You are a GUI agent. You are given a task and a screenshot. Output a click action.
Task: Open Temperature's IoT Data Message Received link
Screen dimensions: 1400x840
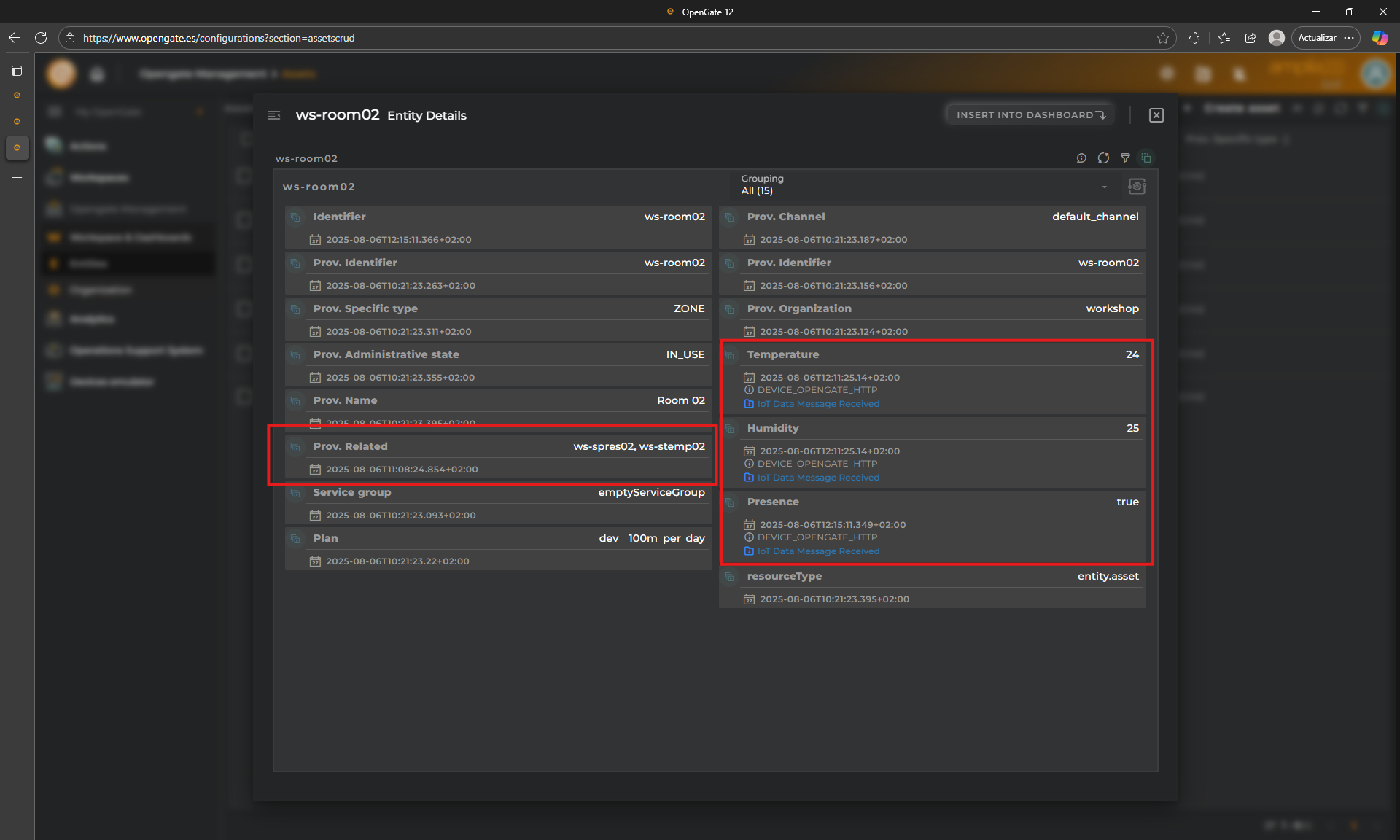tap(817, 404)
